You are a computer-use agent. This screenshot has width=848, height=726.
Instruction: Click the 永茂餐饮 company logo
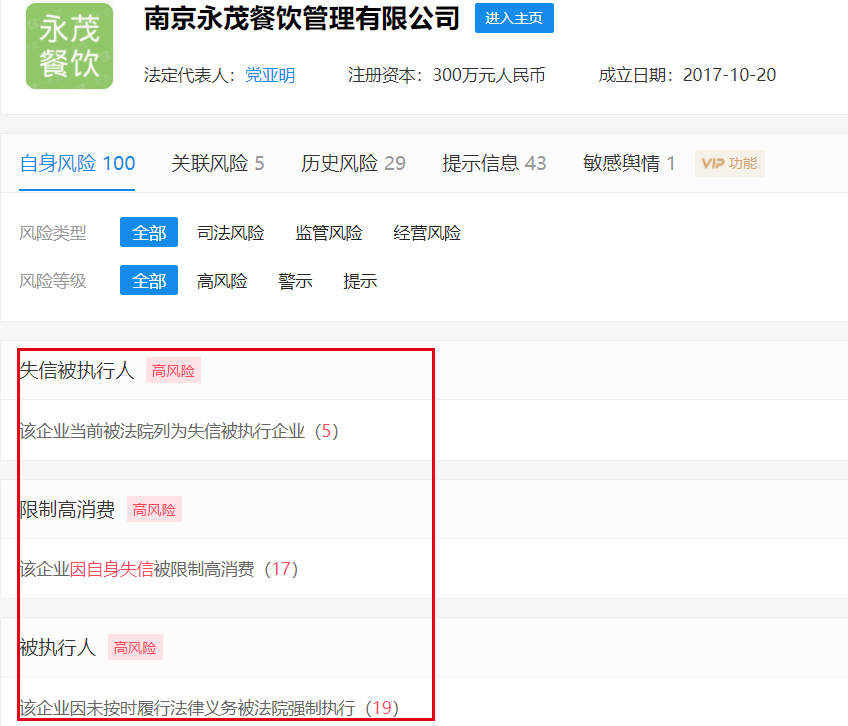(x=69, y=46)
